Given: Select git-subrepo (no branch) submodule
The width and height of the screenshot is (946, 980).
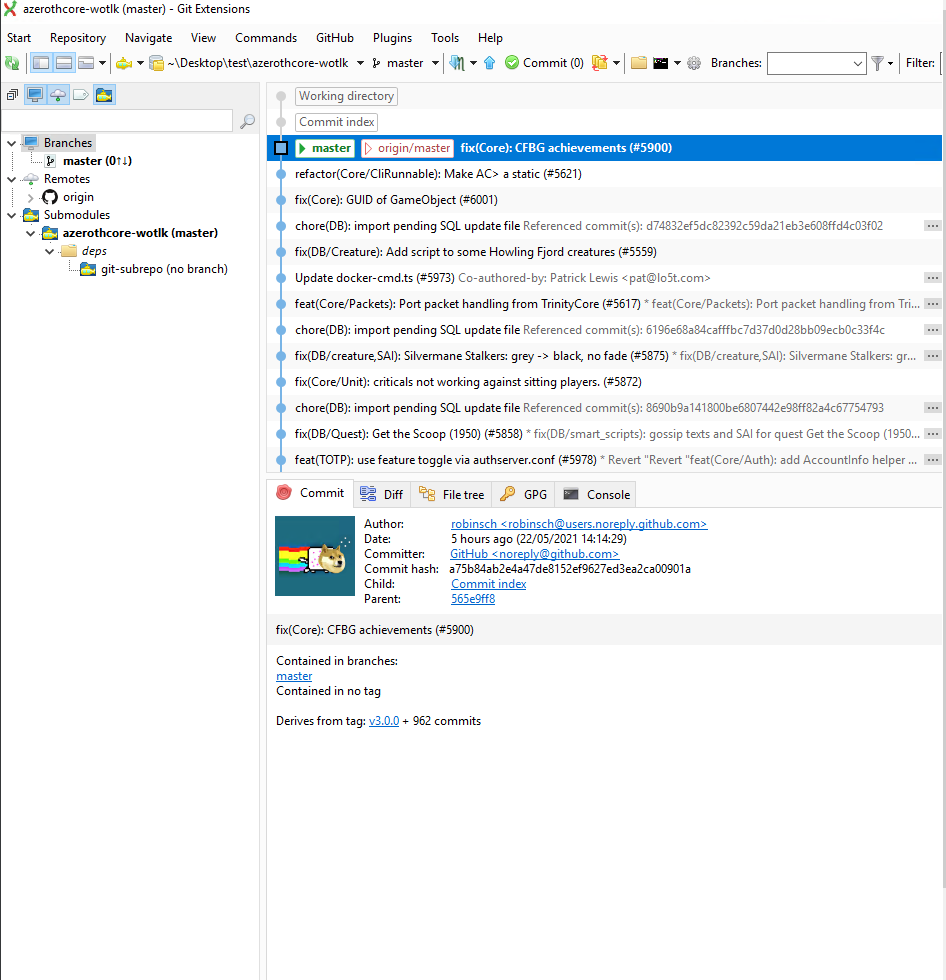Looking at the screenshot, I should 164,269.
